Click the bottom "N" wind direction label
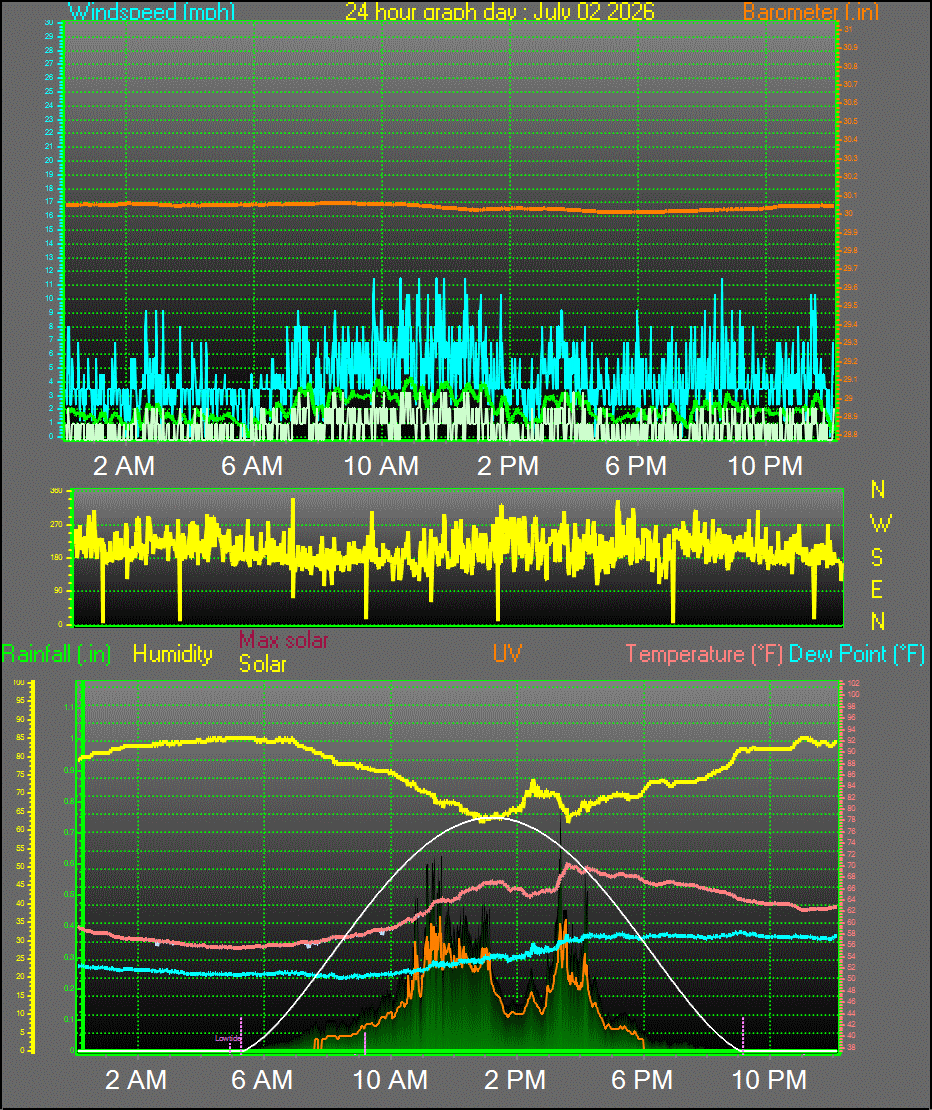 click(x=878, y=622)
